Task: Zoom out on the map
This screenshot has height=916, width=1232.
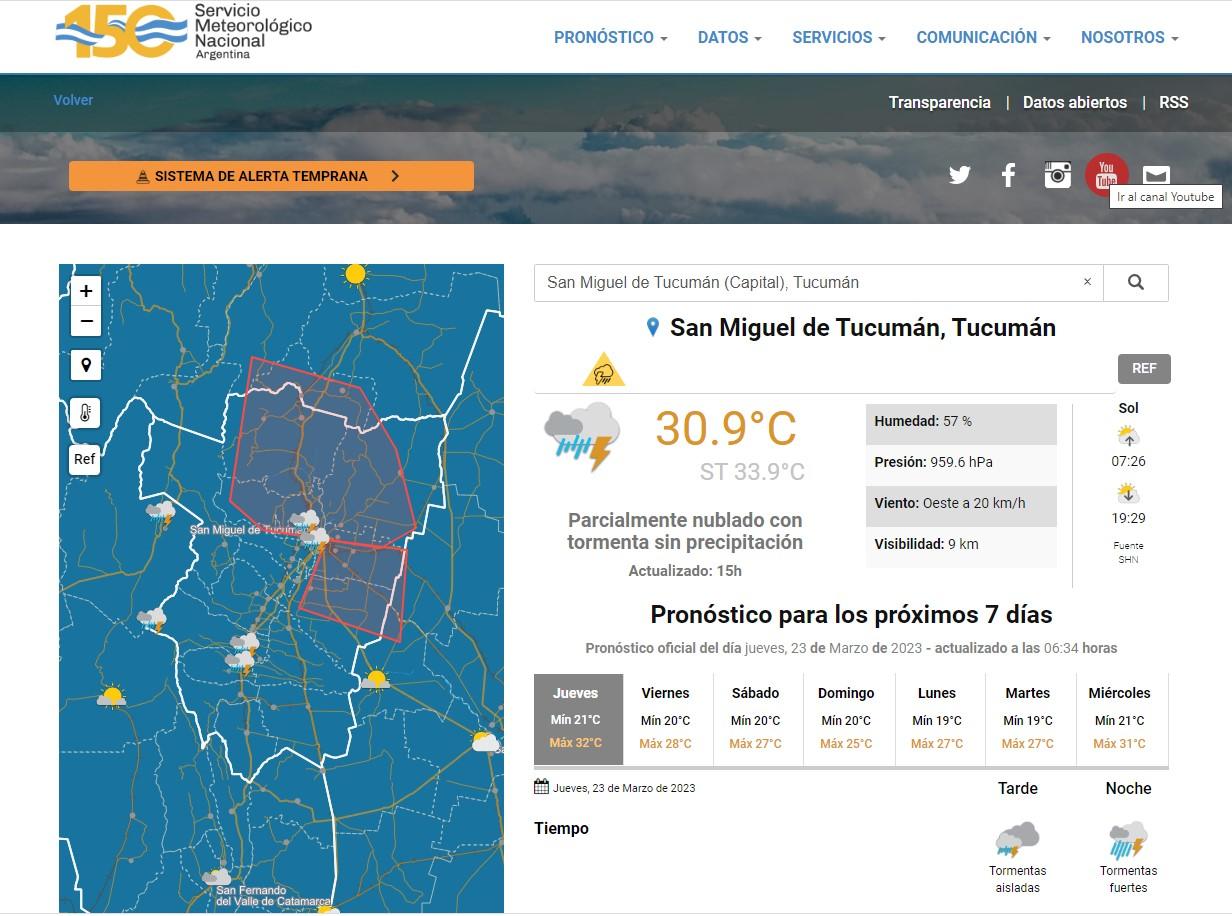Action: [x=86, y=321]
